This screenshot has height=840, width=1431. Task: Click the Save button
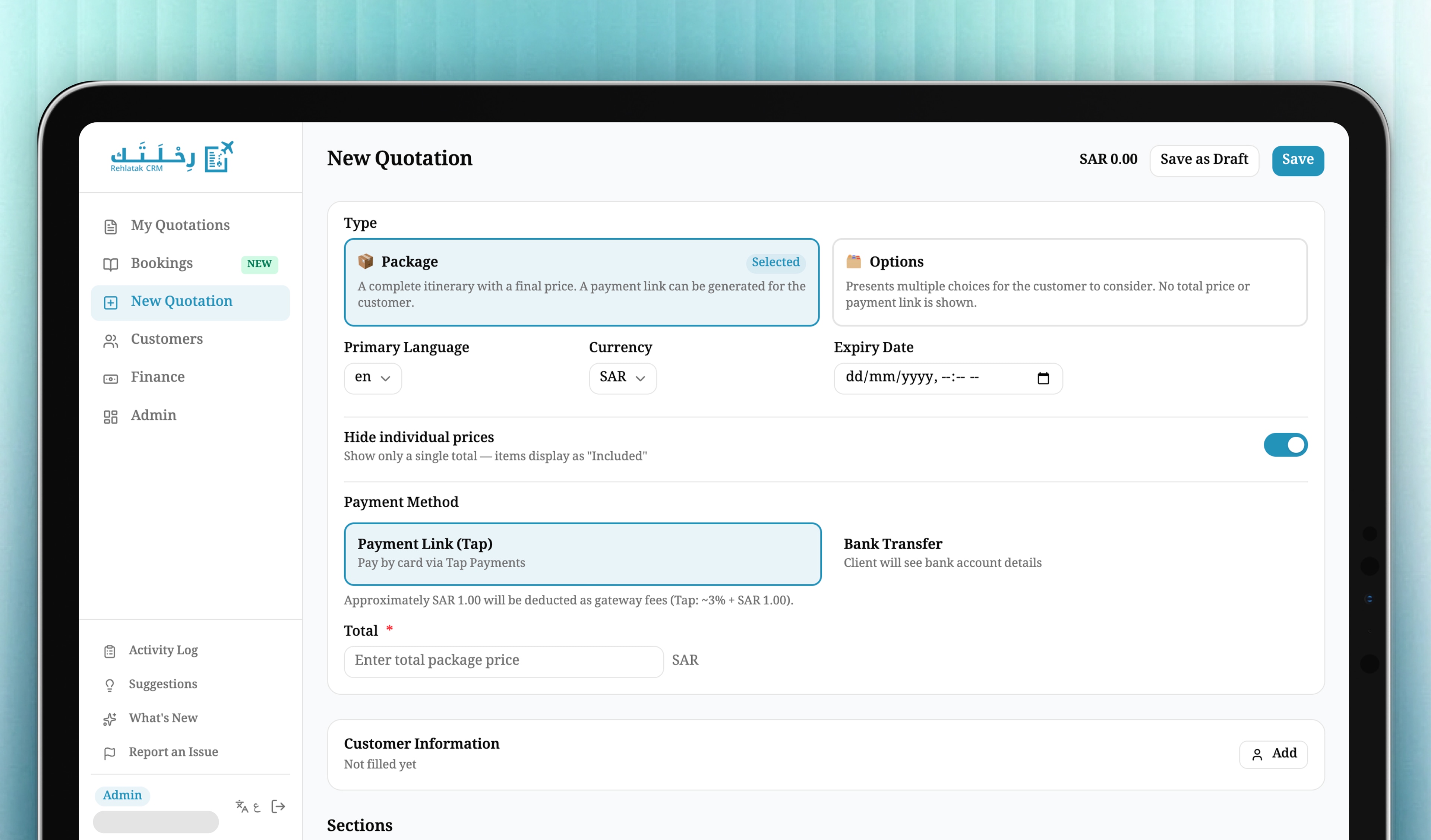click(x=1298, y=160)
